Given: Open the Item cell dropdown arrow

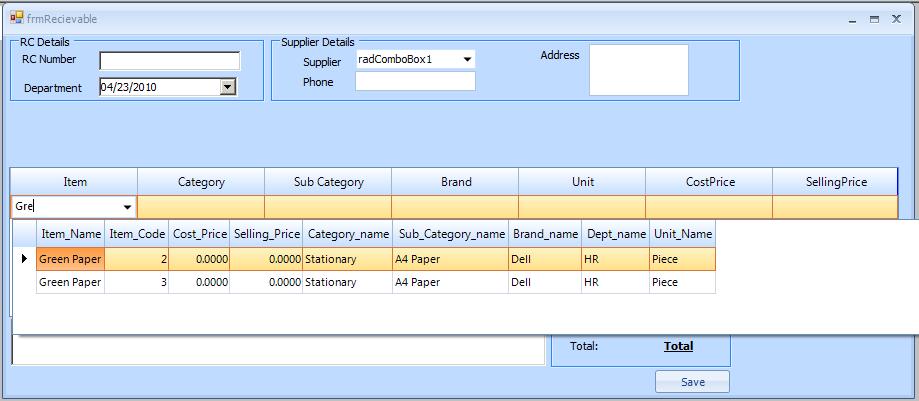Looking at the screenshot, I should tap(128, 207).
